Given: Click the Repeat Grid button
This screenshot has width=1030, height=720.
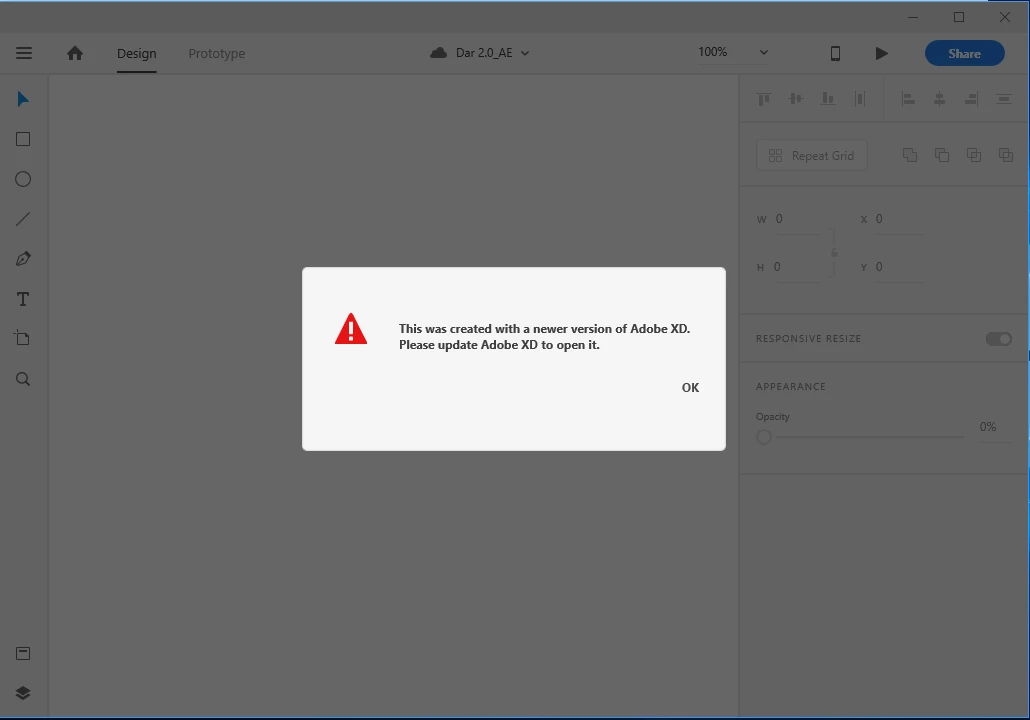Looking at the screenshot, I should pos(811,156).
